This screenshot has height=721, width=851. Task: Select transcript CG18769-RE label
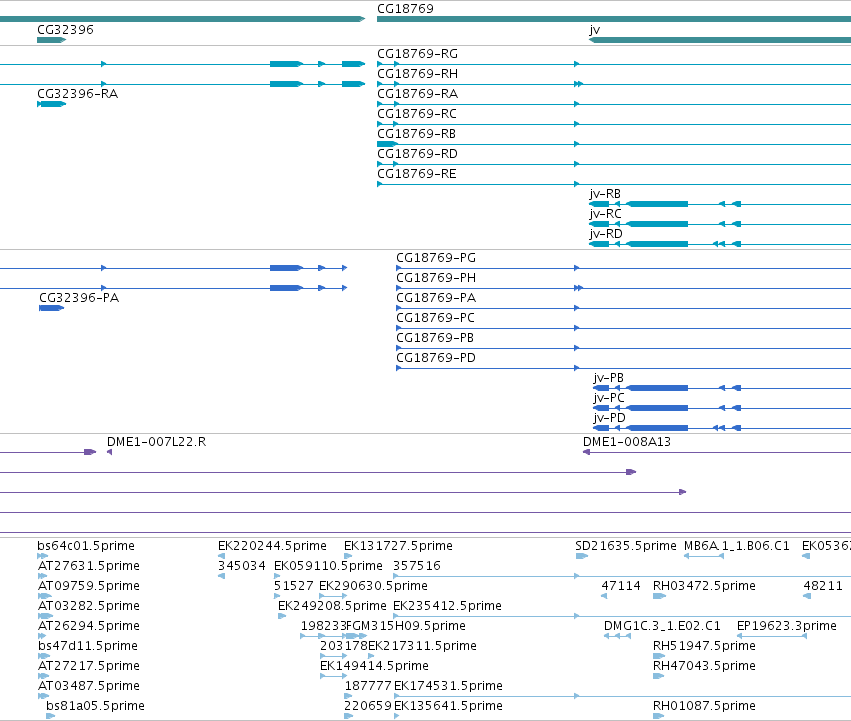(x=417, y=174)
